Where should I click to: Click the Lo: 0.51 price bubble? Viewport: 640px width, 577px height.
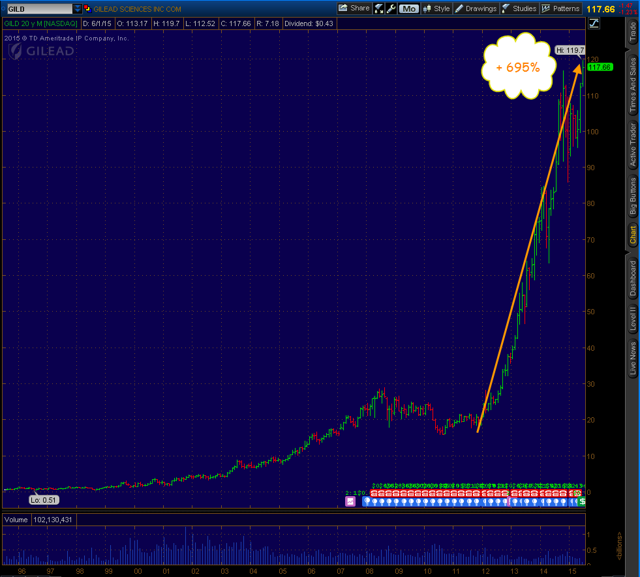click(x=44, y=500)
